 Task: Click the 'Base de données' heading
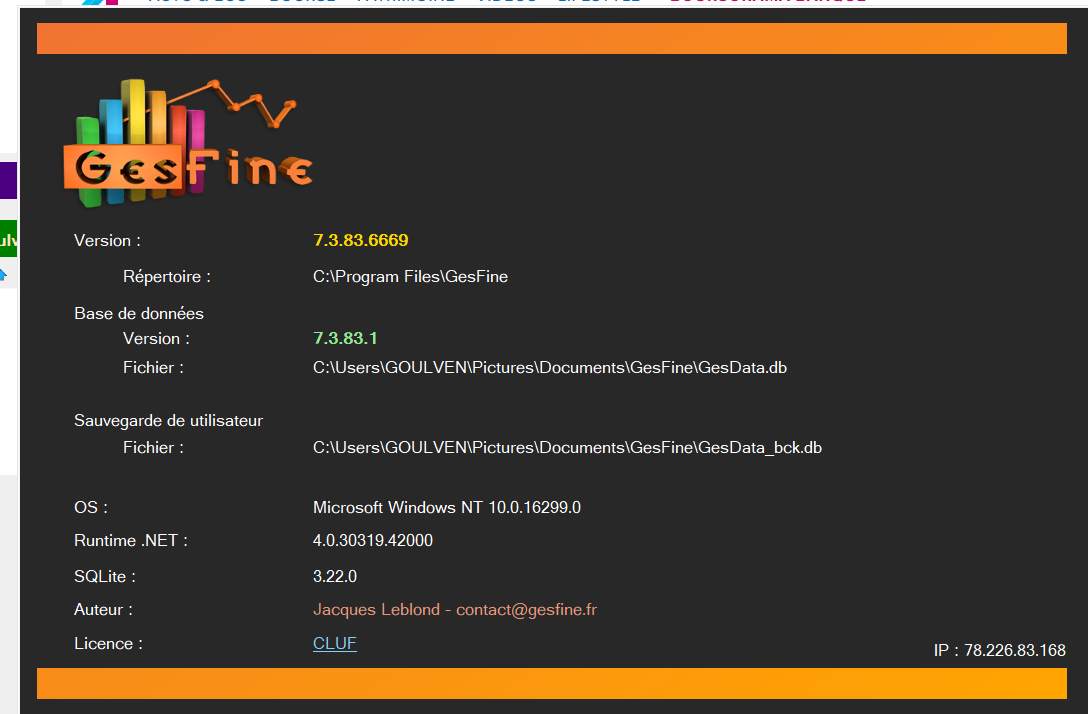coord(139,313)
